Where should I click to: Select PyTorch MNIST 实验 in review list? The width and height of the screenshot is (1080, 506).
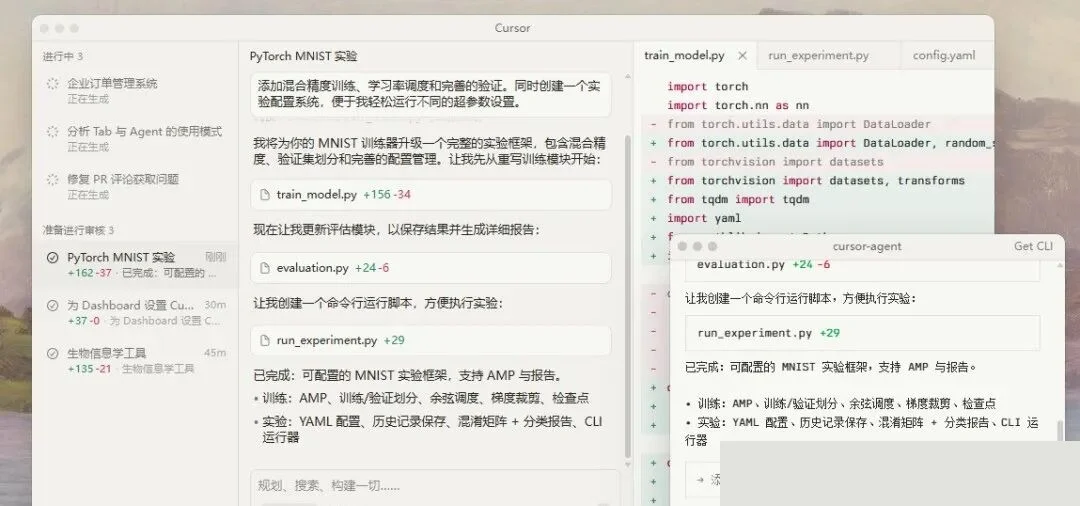click(135, 264)
